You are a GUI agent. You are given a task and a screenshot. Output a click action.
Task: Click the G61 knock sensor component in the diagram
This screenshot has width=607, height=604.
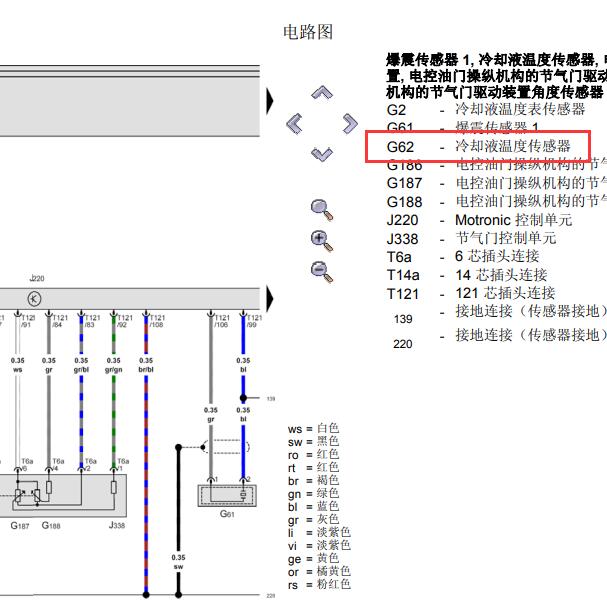pos(227,496)
